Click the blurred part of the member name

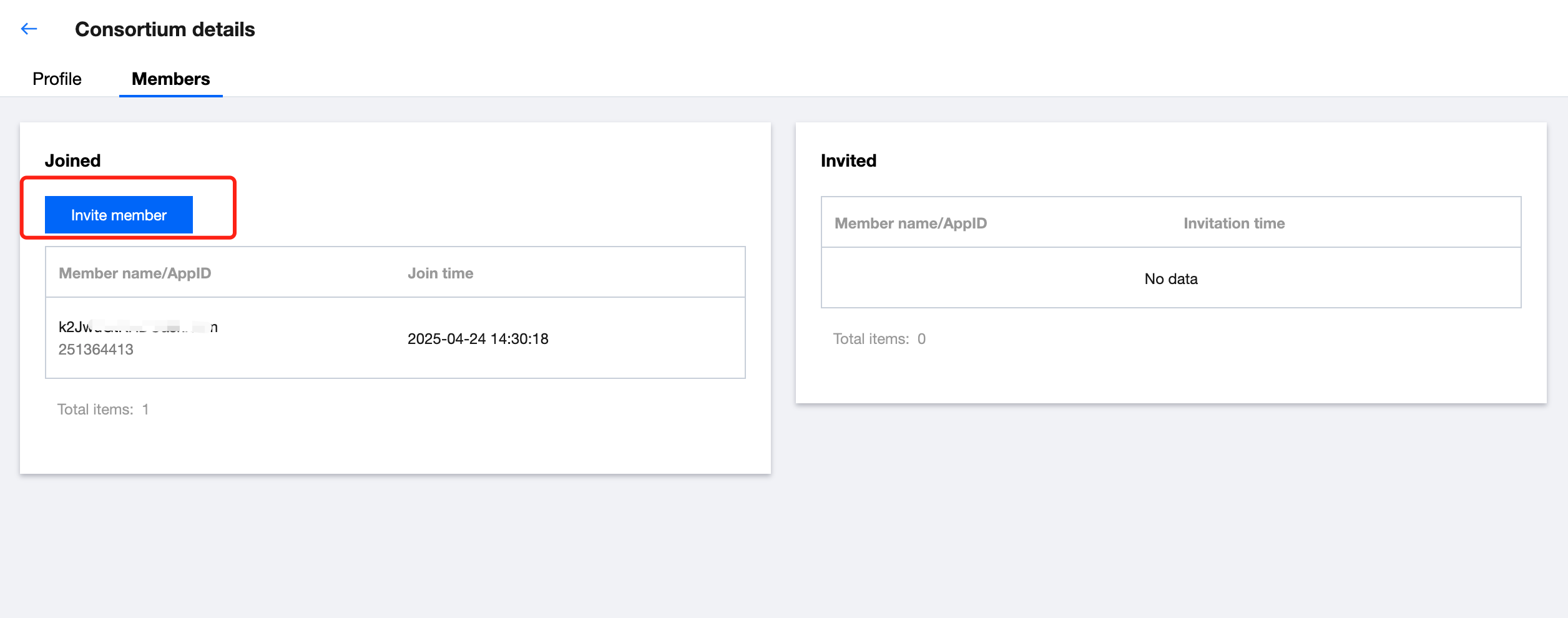150,327
